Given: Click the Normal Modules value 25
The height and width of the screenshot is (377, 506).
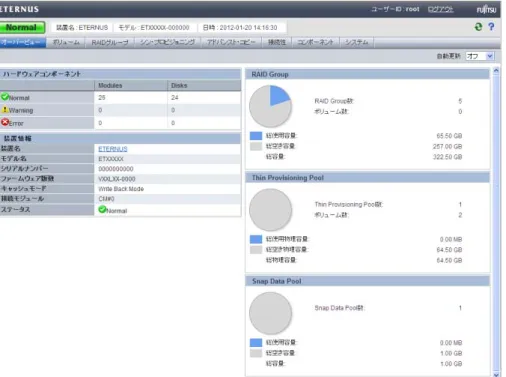Looking at the screenshot, I should pos(102,98).
